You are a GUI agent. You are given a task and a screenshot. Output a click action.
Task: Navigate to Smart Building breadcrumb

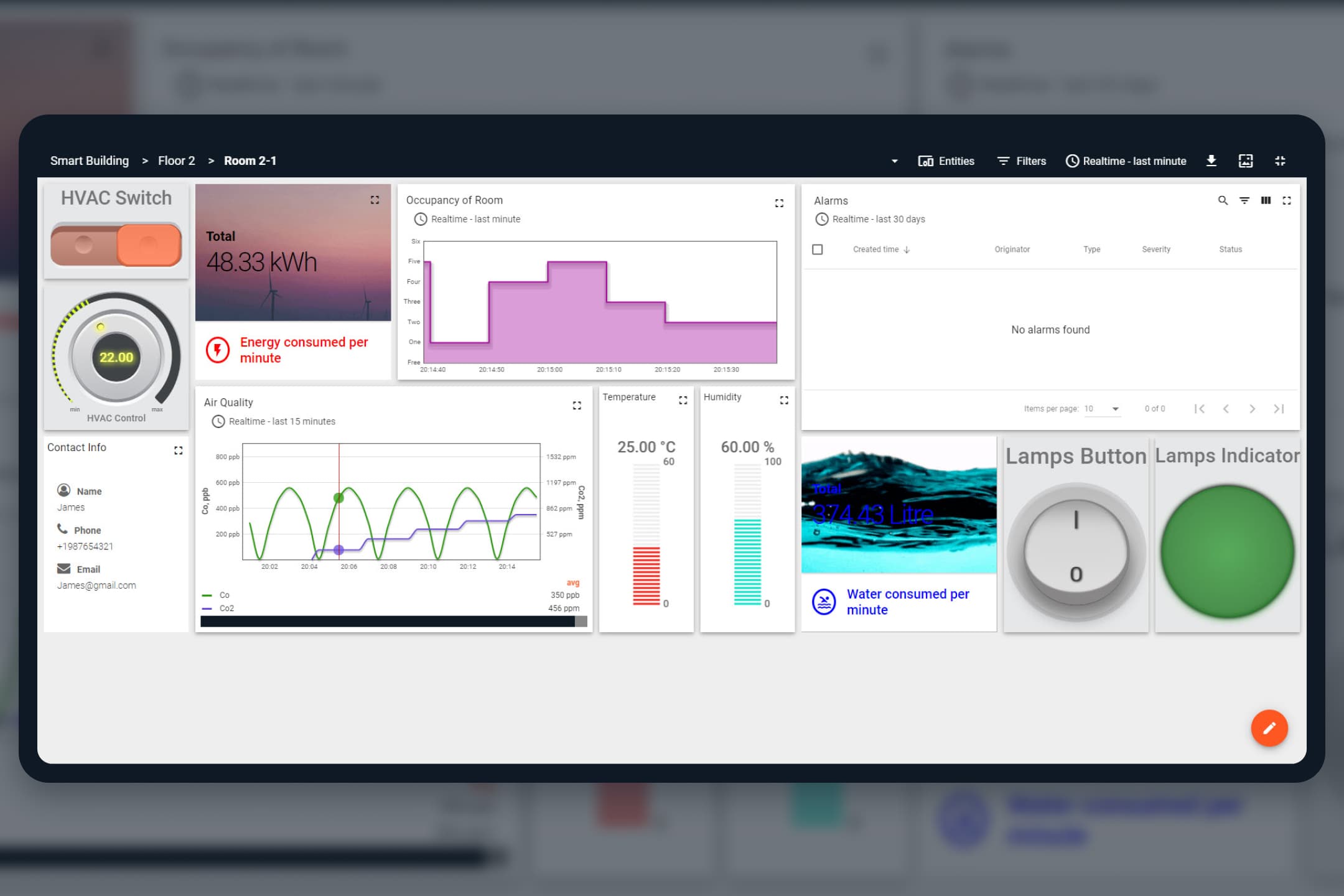pos(90,161)
